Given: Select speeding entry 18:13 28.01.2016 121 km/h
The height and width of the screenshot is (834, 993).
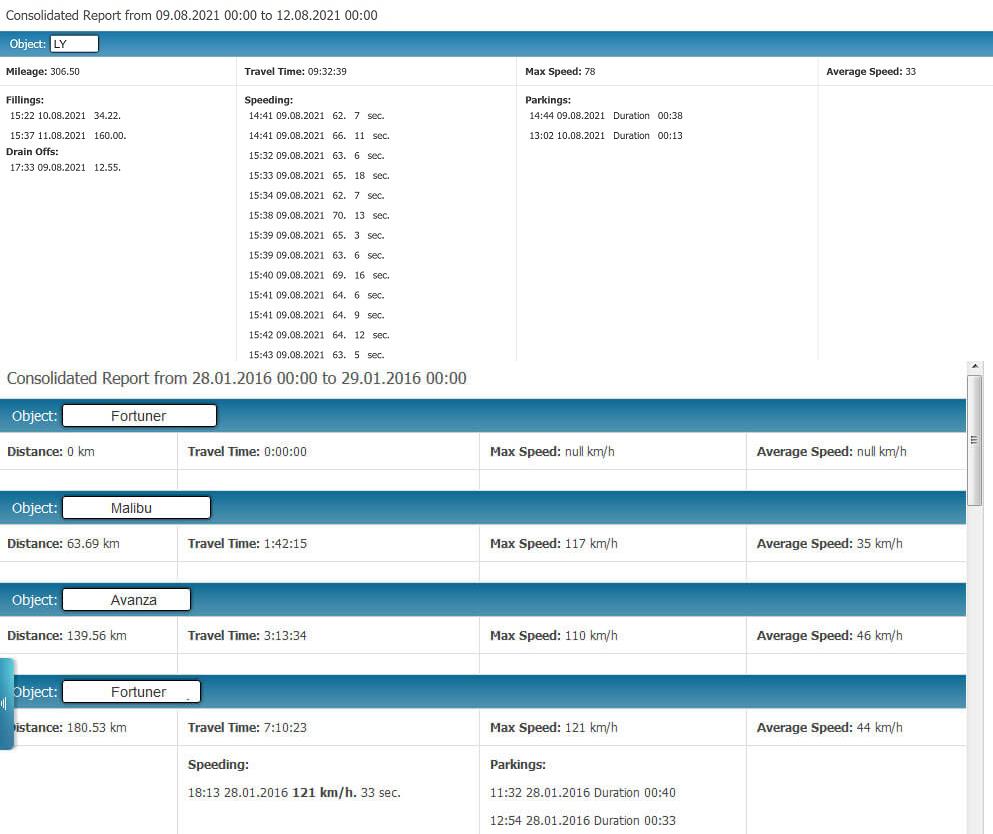Looking at the screenshot, I should point(294,792).
